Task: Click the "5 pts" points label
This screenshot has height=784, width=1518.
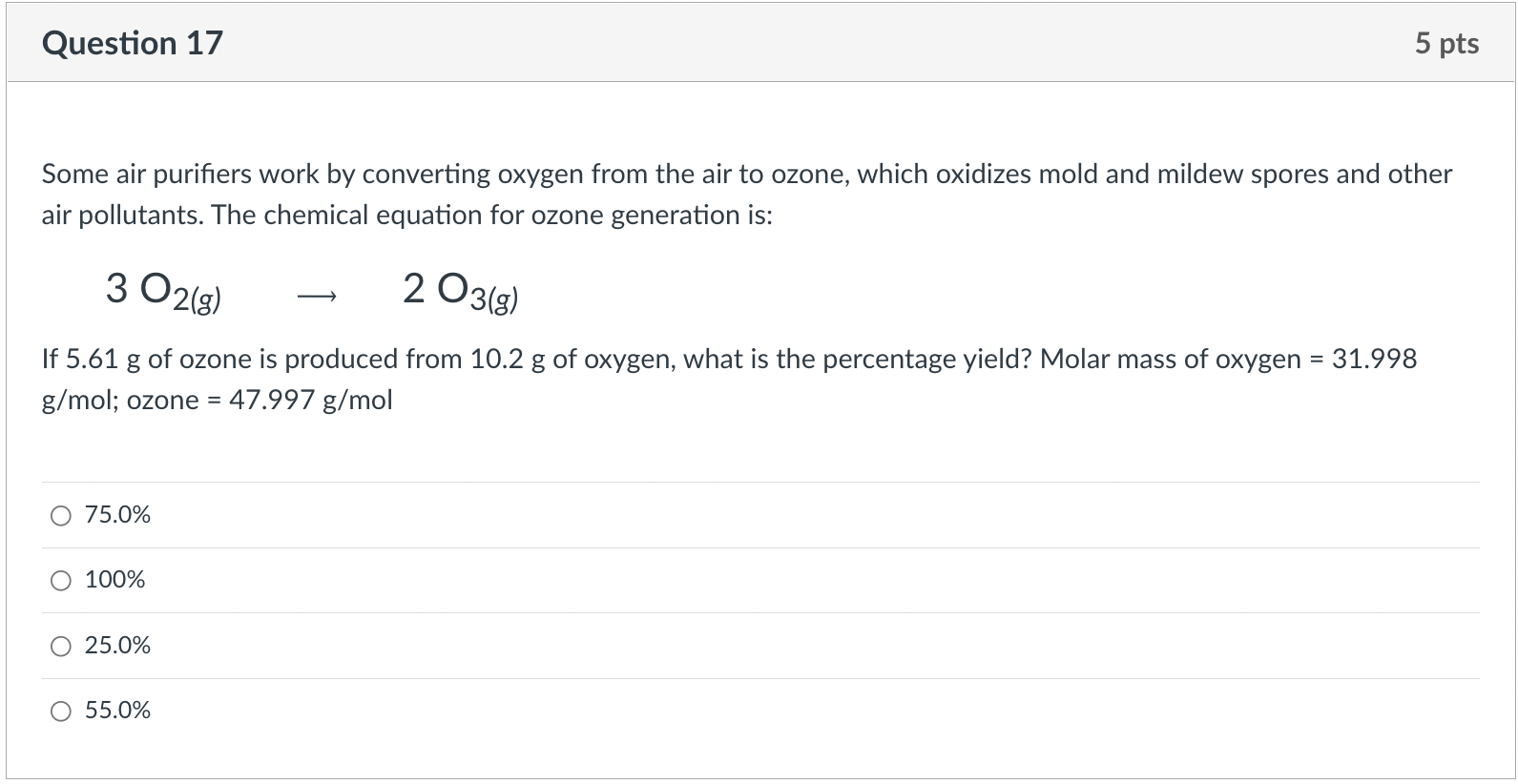Action: click(1446, 44)
